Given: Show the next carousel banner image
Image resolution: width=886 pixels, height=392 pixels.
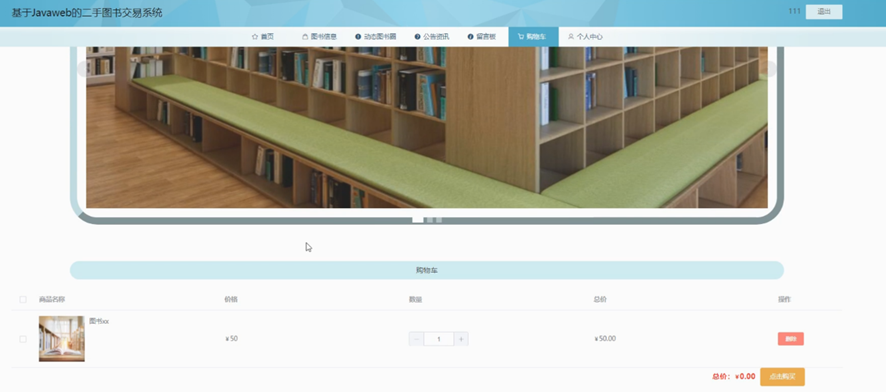Looking at the screenshot, I should click(770, 69).
